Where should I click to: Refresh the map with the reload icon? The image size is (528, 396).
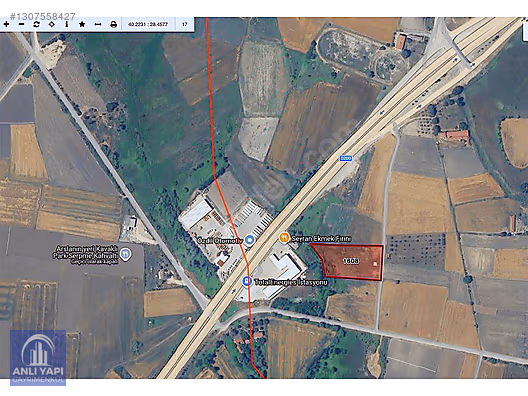tap(36, 24)
